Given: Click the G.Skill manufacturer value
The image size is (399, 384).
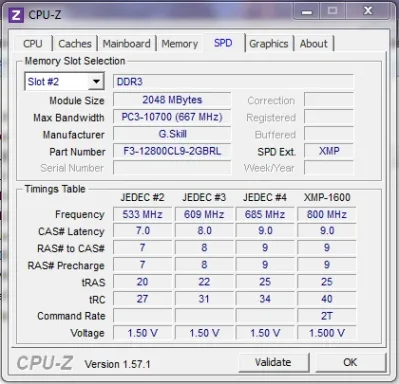Looking at the screenshot, I should click(172, 134).
